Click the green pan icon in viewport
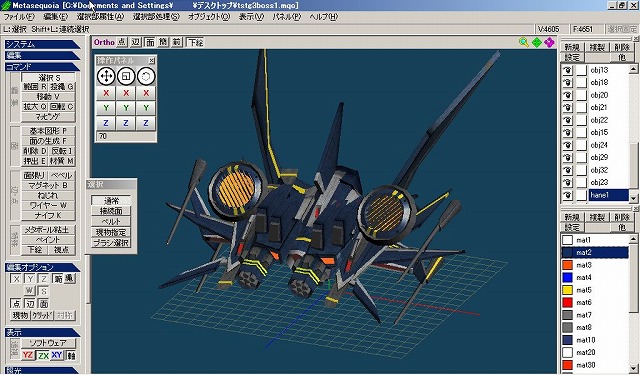Viewport: 640px width, 375px height. [x=537, y=42]
